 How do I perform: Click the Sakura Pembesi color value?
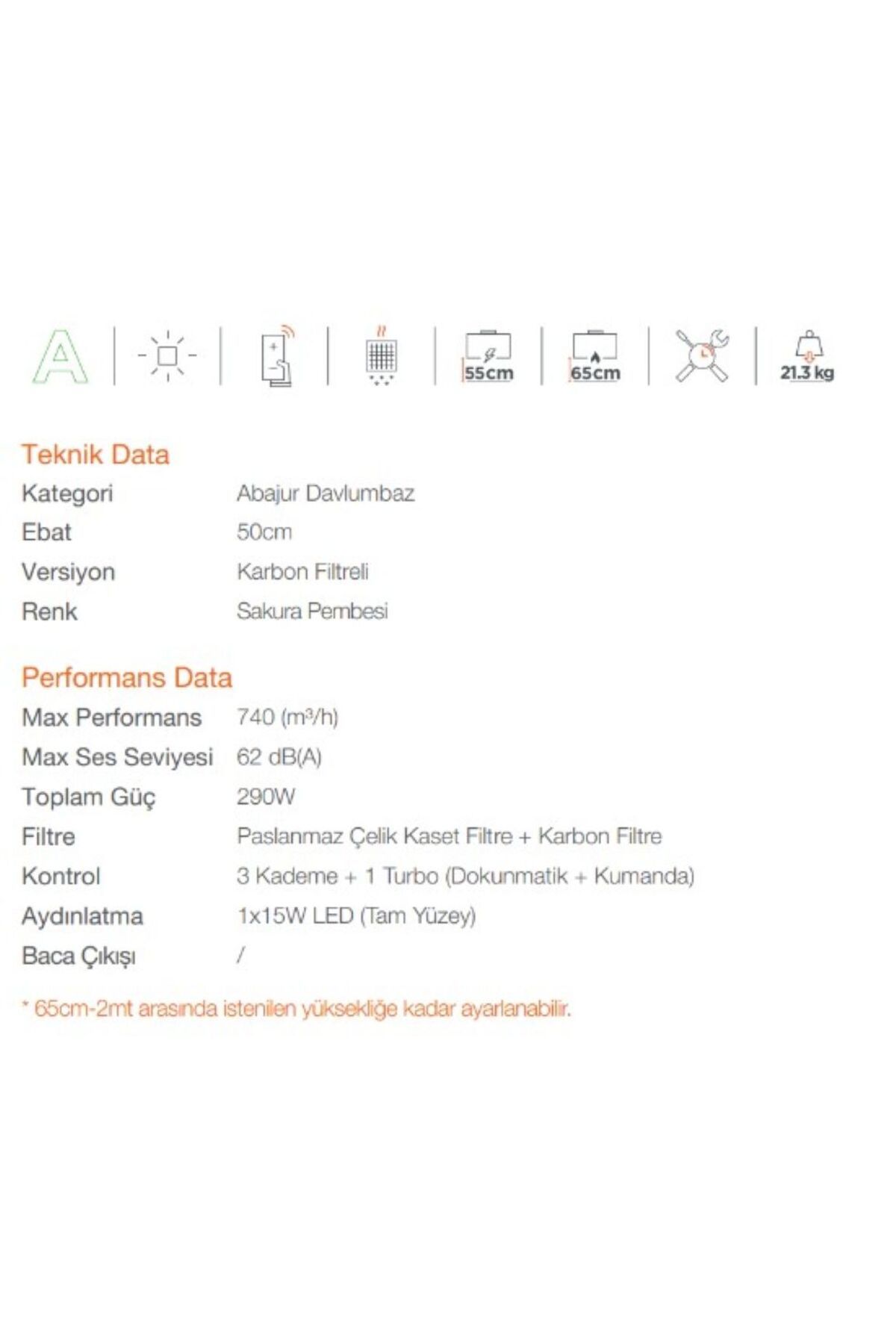[x=312, y=611]
